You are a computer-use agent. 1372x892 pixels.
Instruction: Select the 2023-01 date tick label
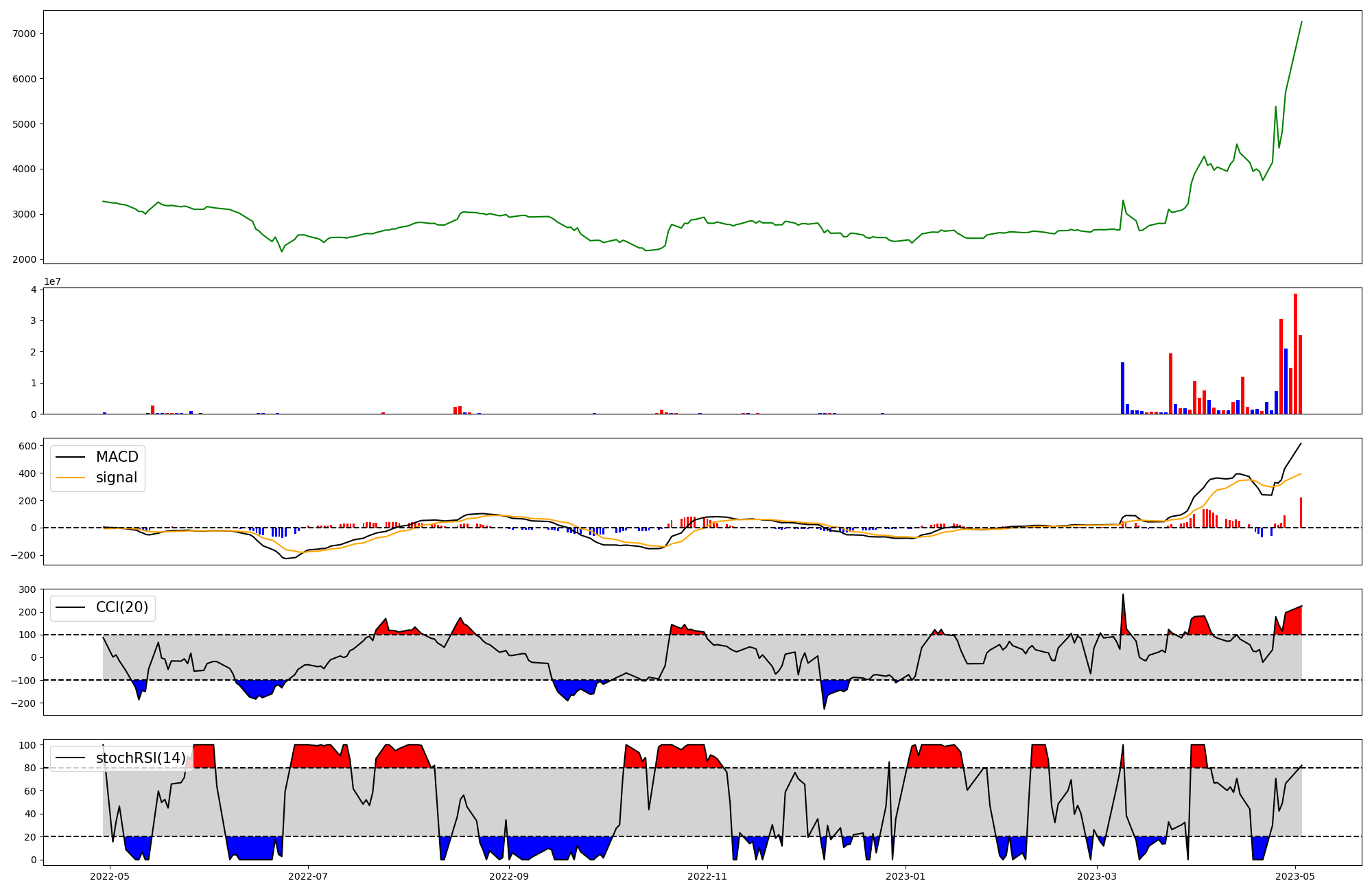pos(906,876)
